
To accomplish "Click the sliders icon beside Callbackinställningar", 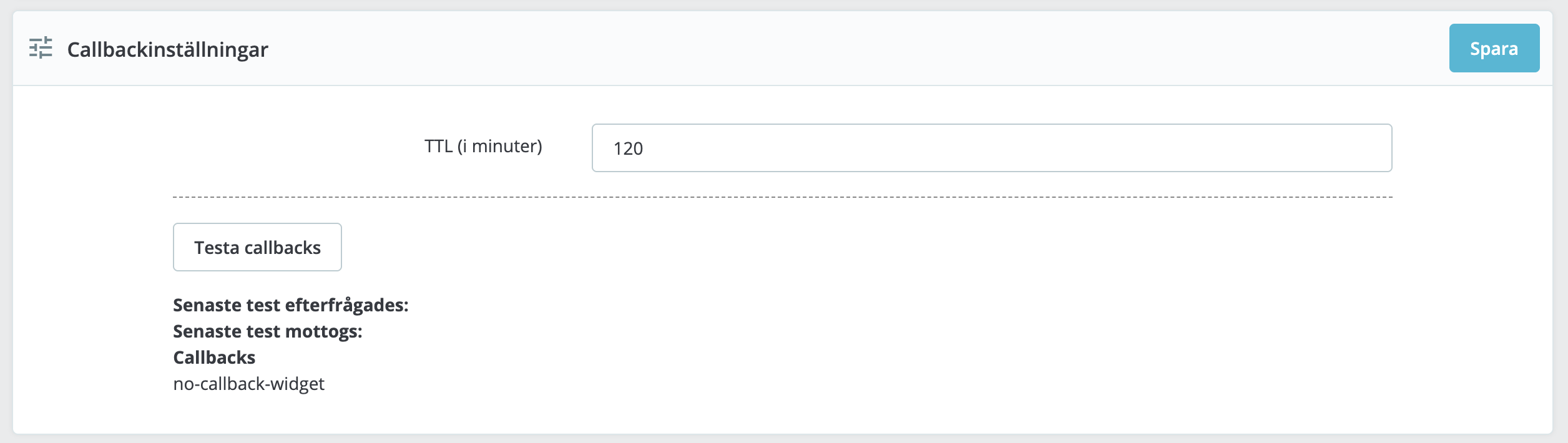I will tap(41, 48).
